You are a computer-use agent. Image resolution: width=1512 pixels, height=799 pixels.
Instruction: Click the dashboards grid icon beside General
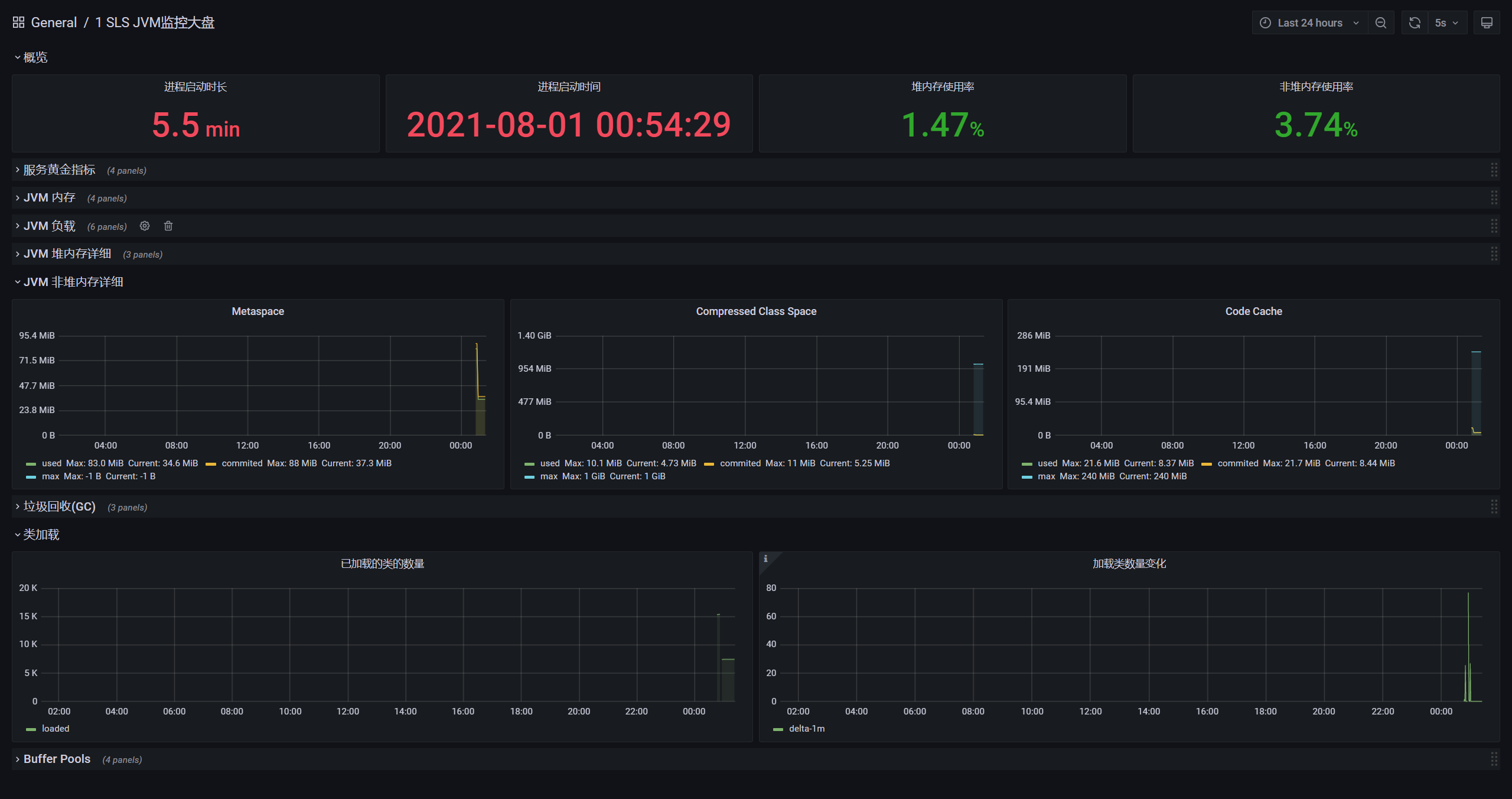(x=18, y=22)
